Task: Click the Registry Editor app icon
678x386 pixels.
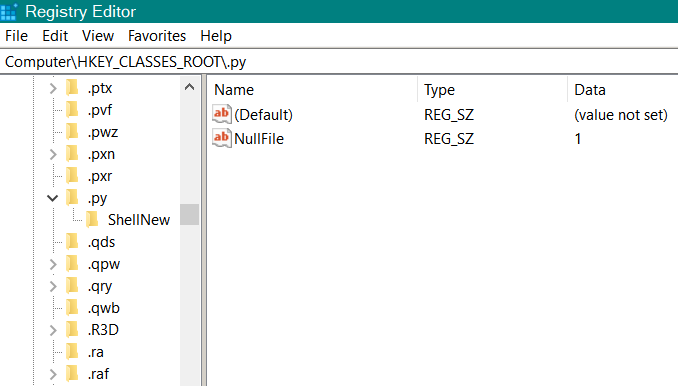Action: coord(9,11)
